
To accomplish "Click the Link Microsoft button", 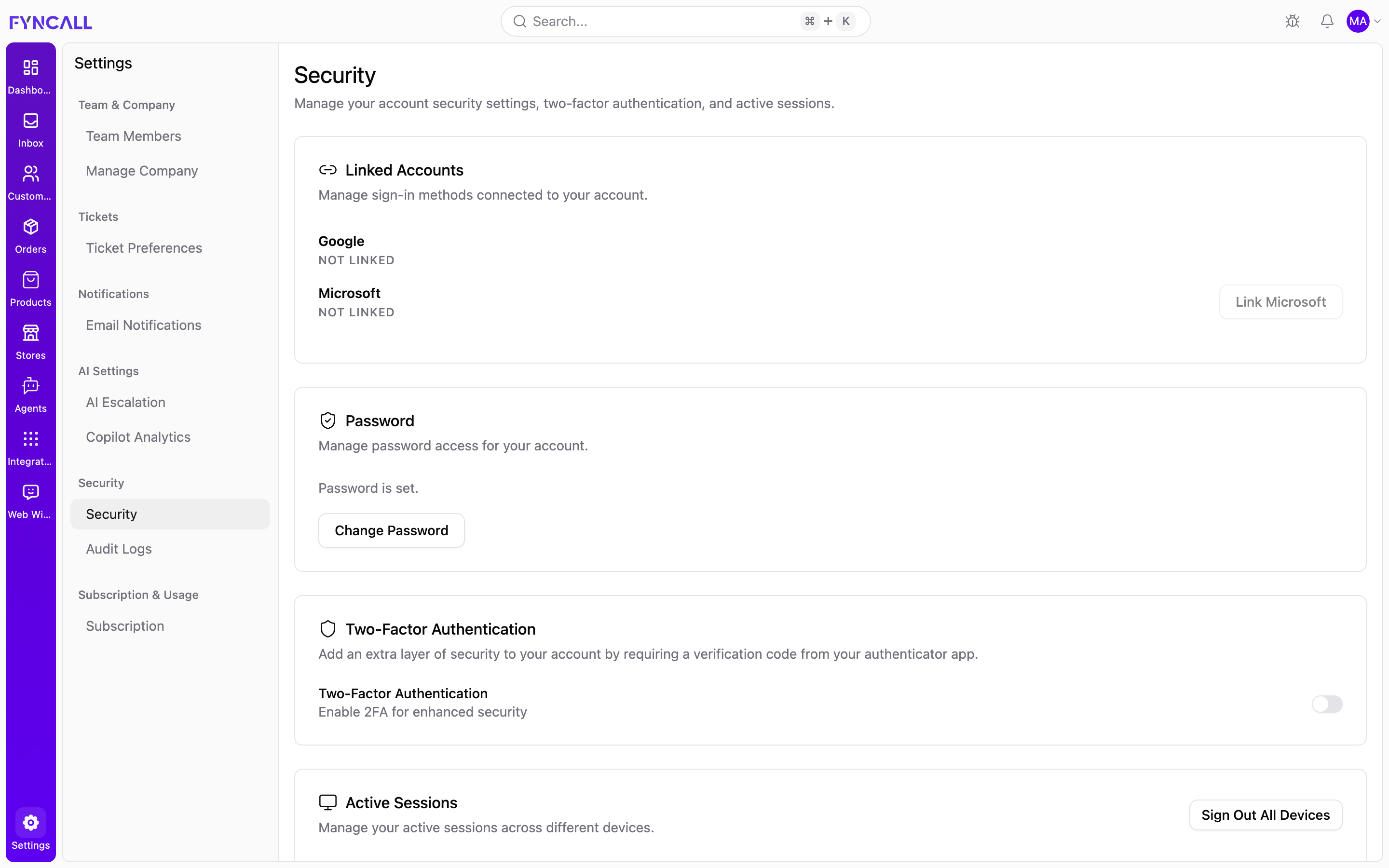I will coord(1280,302).
